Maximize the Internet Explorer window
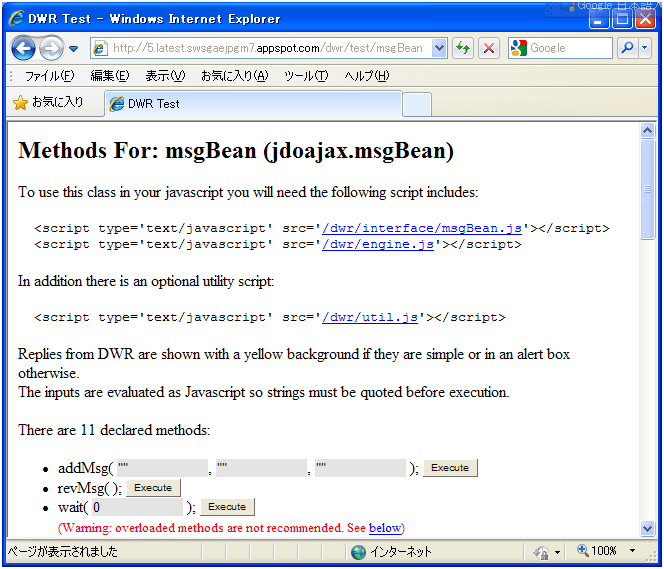This screenshot has height=569, width=664. tap(622, 19)
